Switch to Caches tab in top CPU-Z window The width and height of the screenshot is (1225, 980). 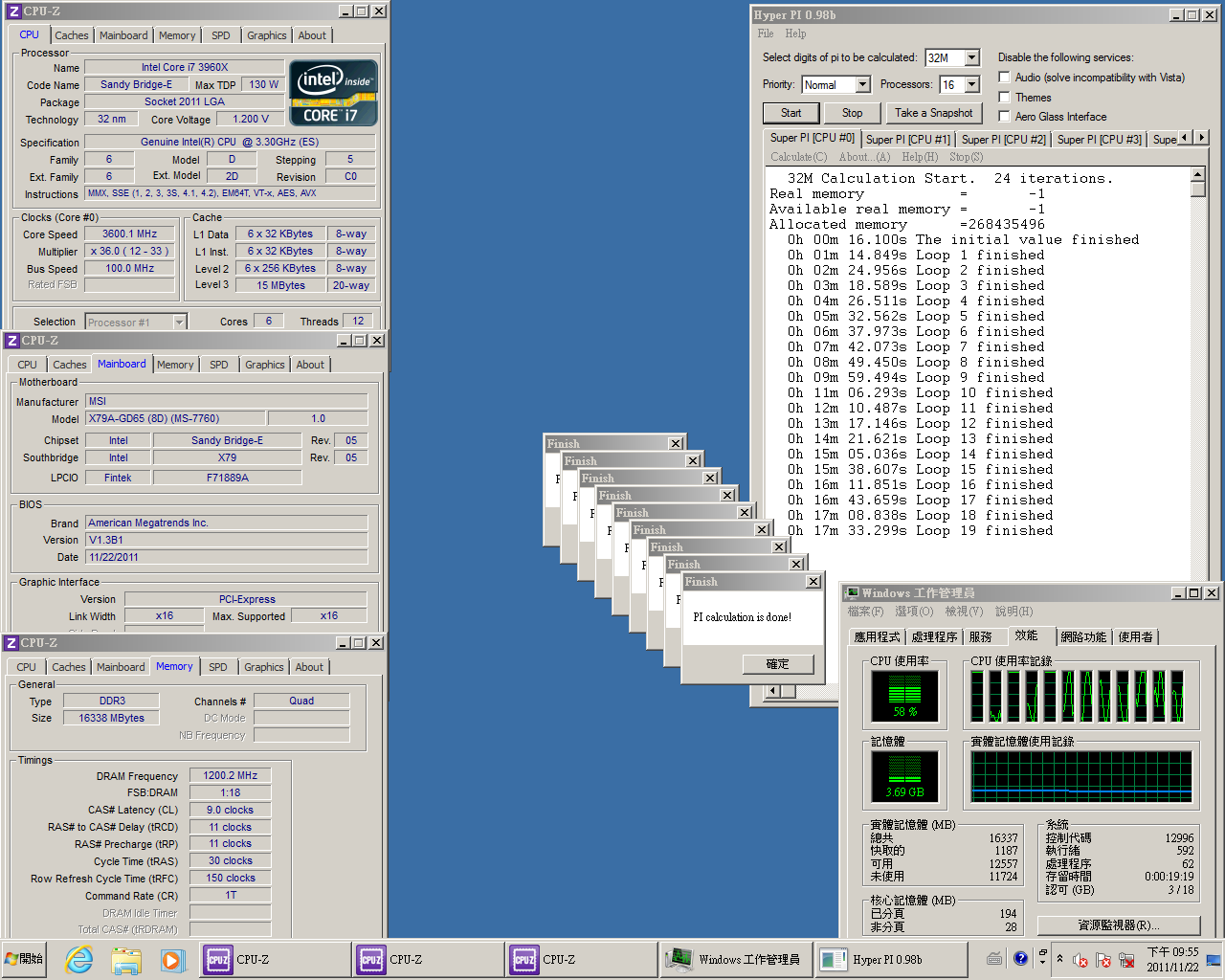click(72, 35)
